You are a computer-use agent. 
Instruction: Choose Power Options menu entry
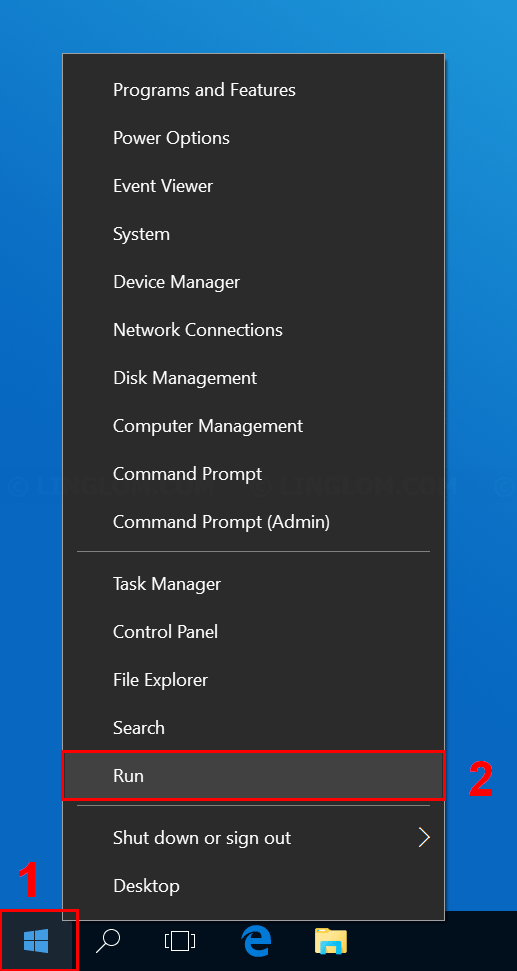point(253,138)
